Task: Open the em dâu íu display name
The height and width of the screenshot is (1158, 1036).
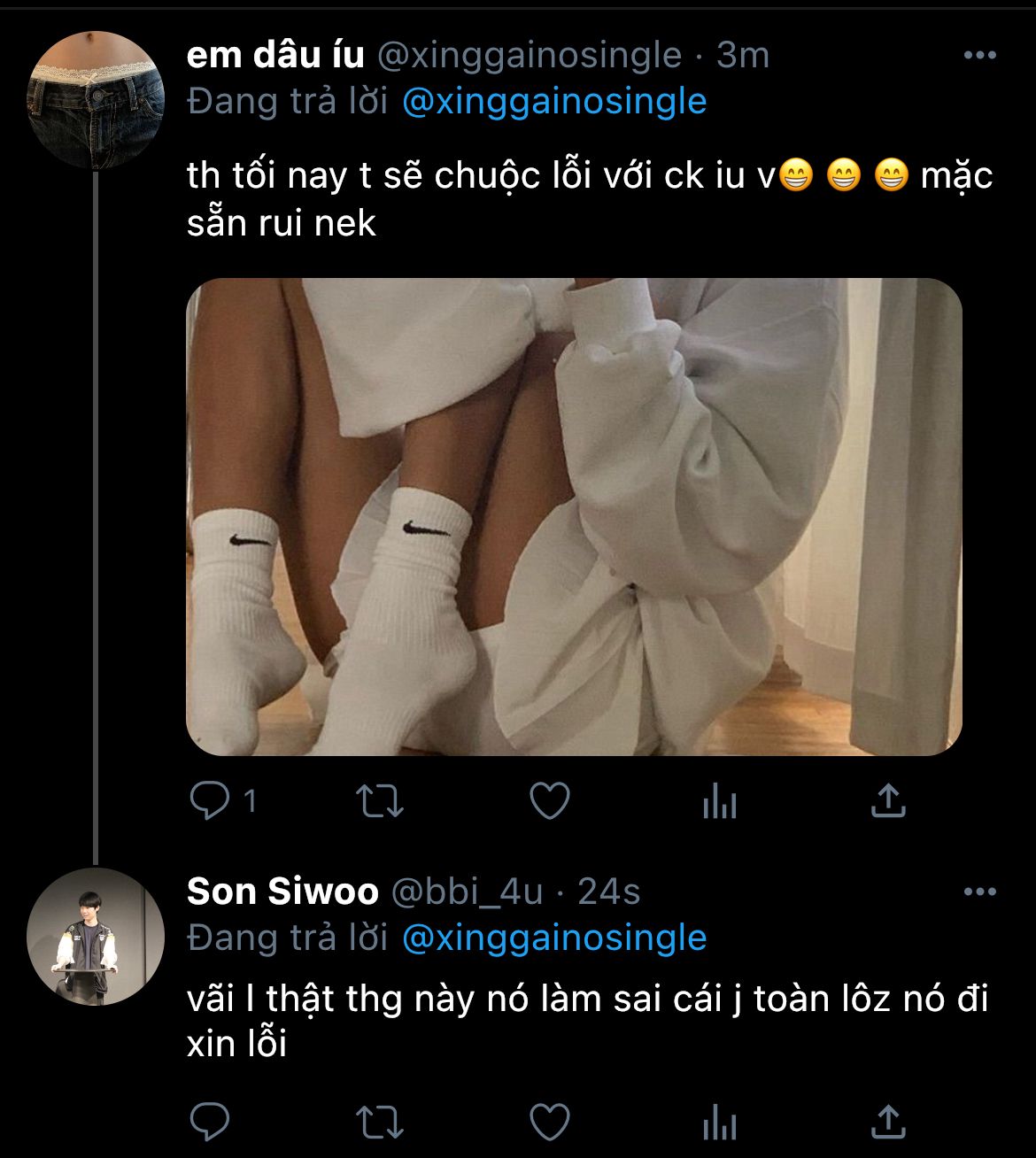Action: [x=275, y=56]
